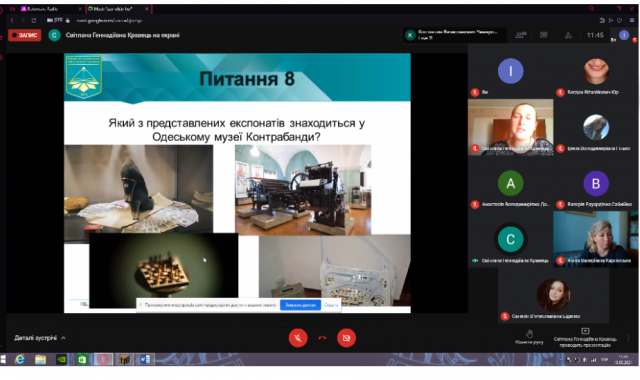Screen dimensions: 640x380
Task: Click the red 'ЗАПИС' recording indicator
Action: 25,35
